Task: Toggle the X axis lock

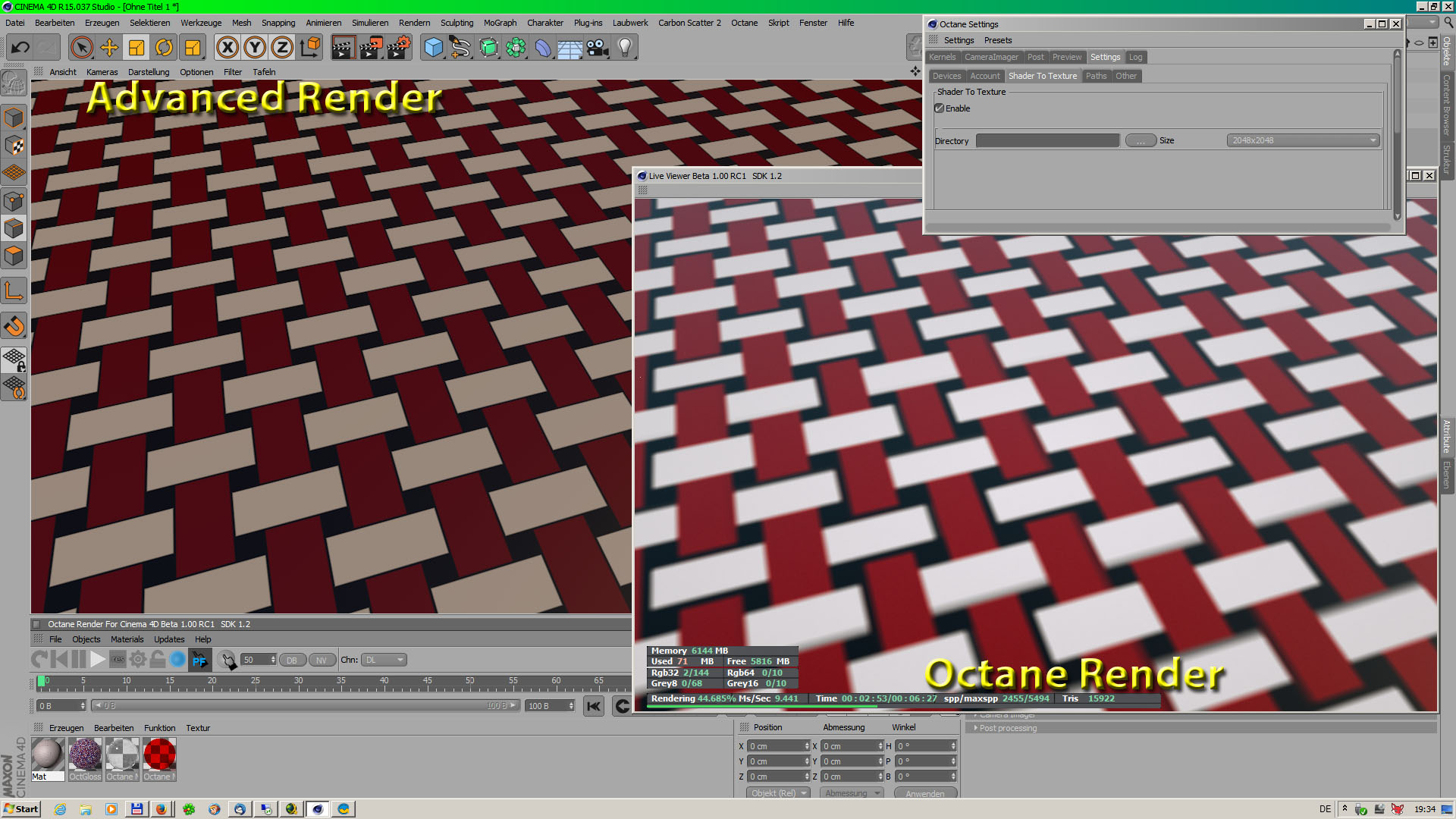Action: click(227, 48)
